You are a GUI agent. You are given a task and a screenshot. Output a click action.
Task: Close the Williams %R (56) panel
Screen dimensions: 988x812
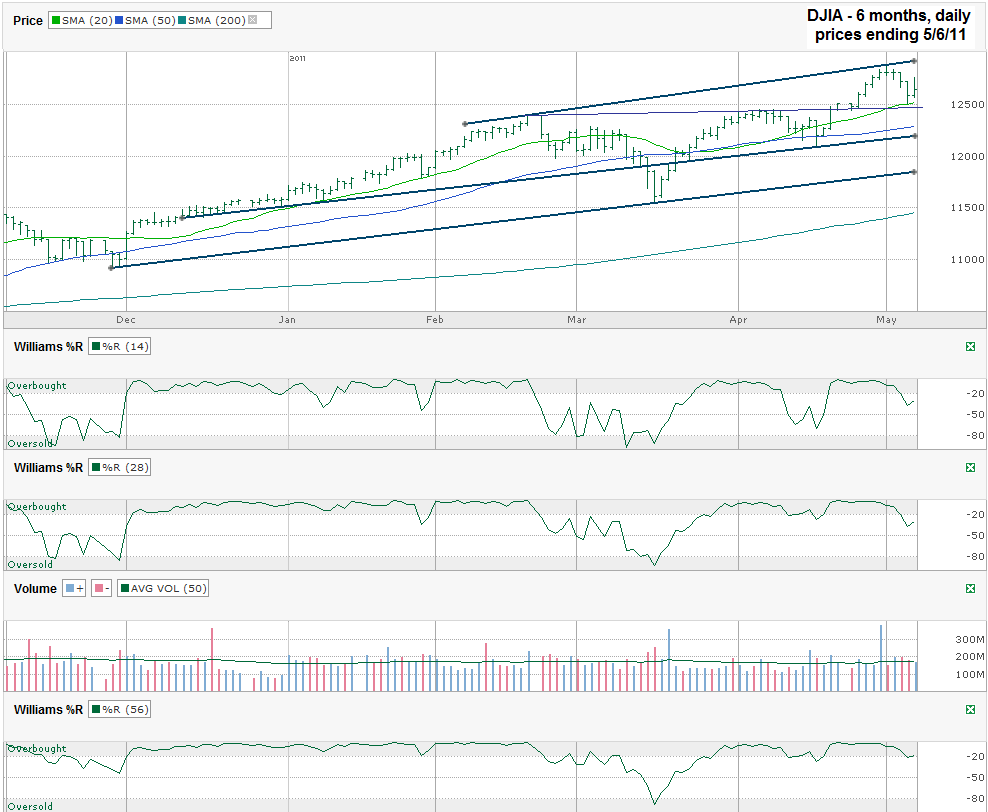(970, 709)
